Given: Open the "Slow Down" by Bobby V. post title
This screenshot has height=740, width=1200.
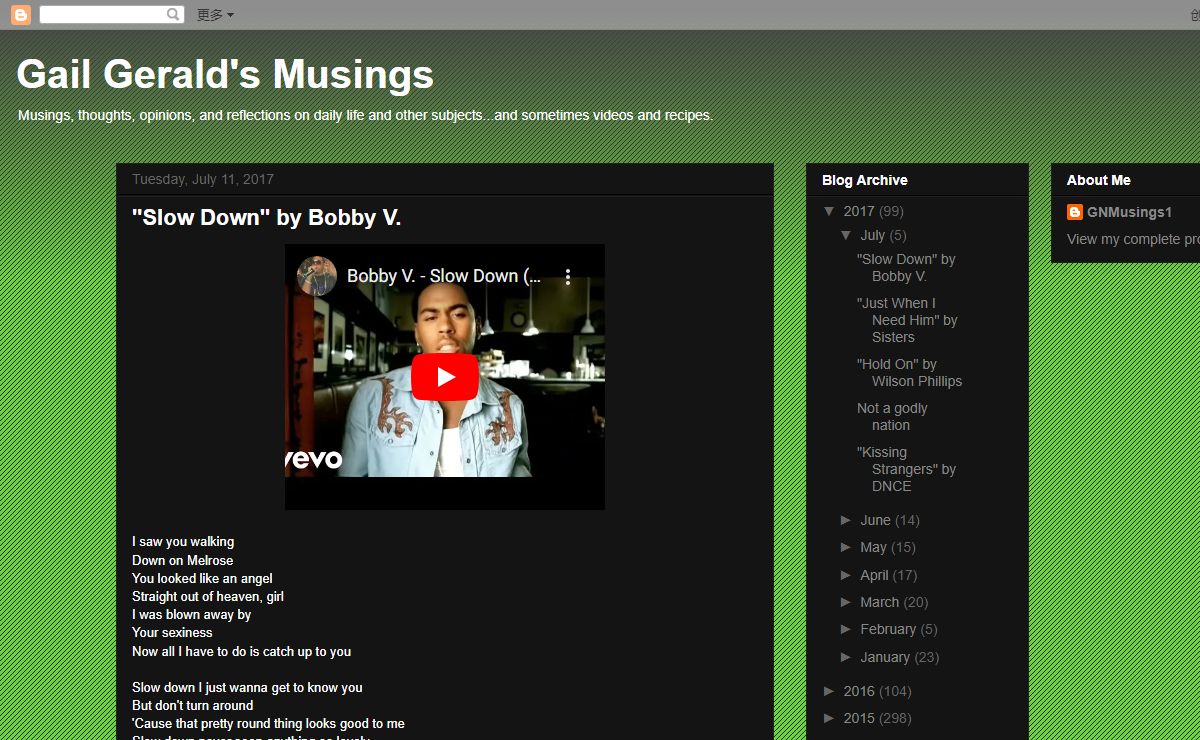Looking at the screenshot, I should 266,218.
